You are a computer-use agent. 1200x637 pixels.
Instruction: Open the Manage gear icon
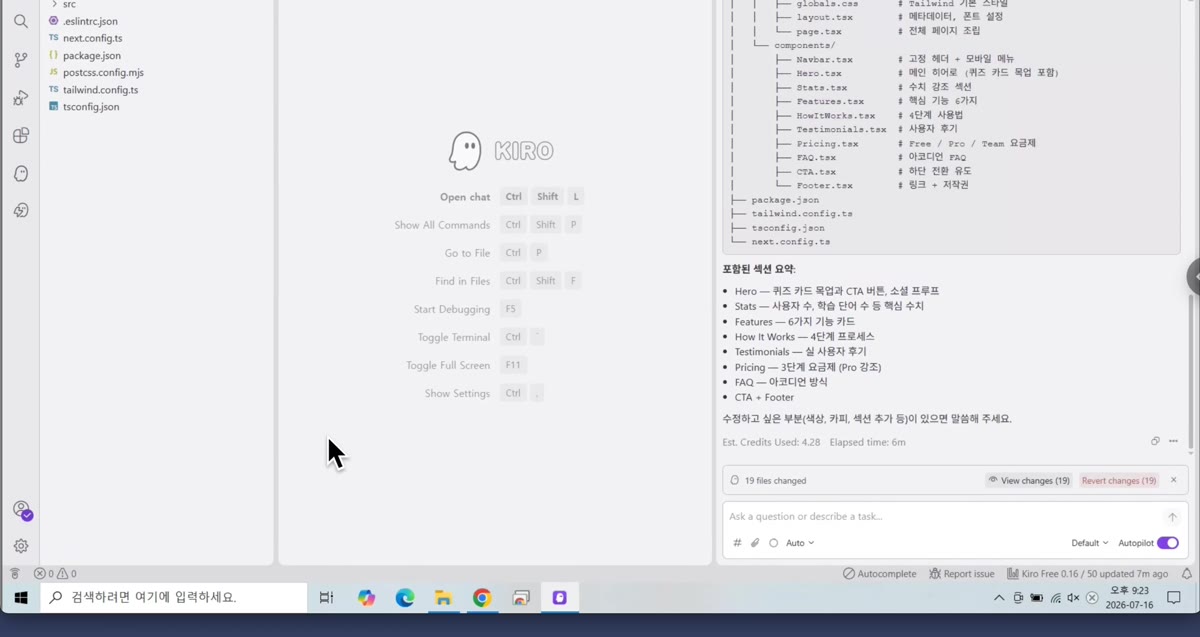pos(21,546)
